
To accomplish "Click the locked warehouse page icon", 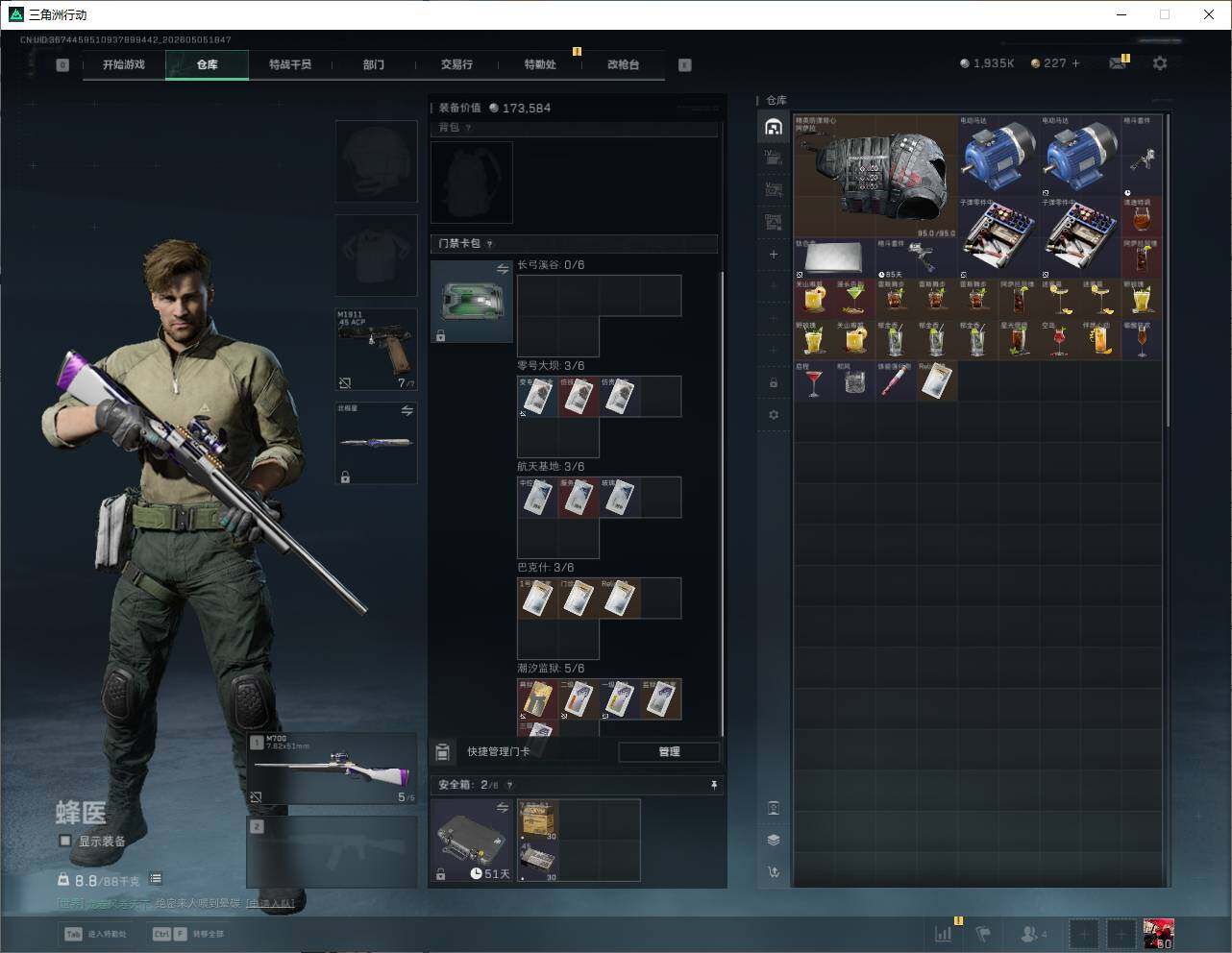I will coord(774,382).
